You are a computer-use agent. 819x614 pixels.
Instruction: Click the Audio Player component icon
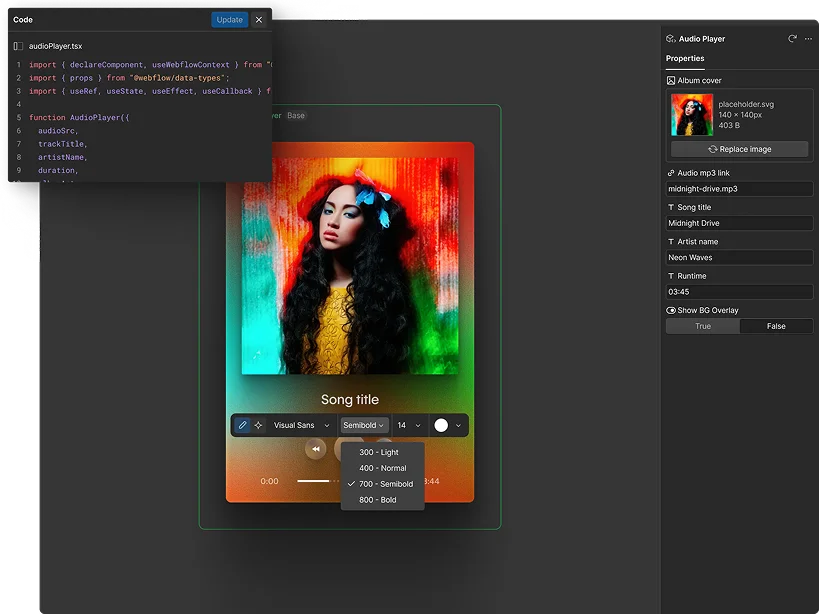[671, 39]
